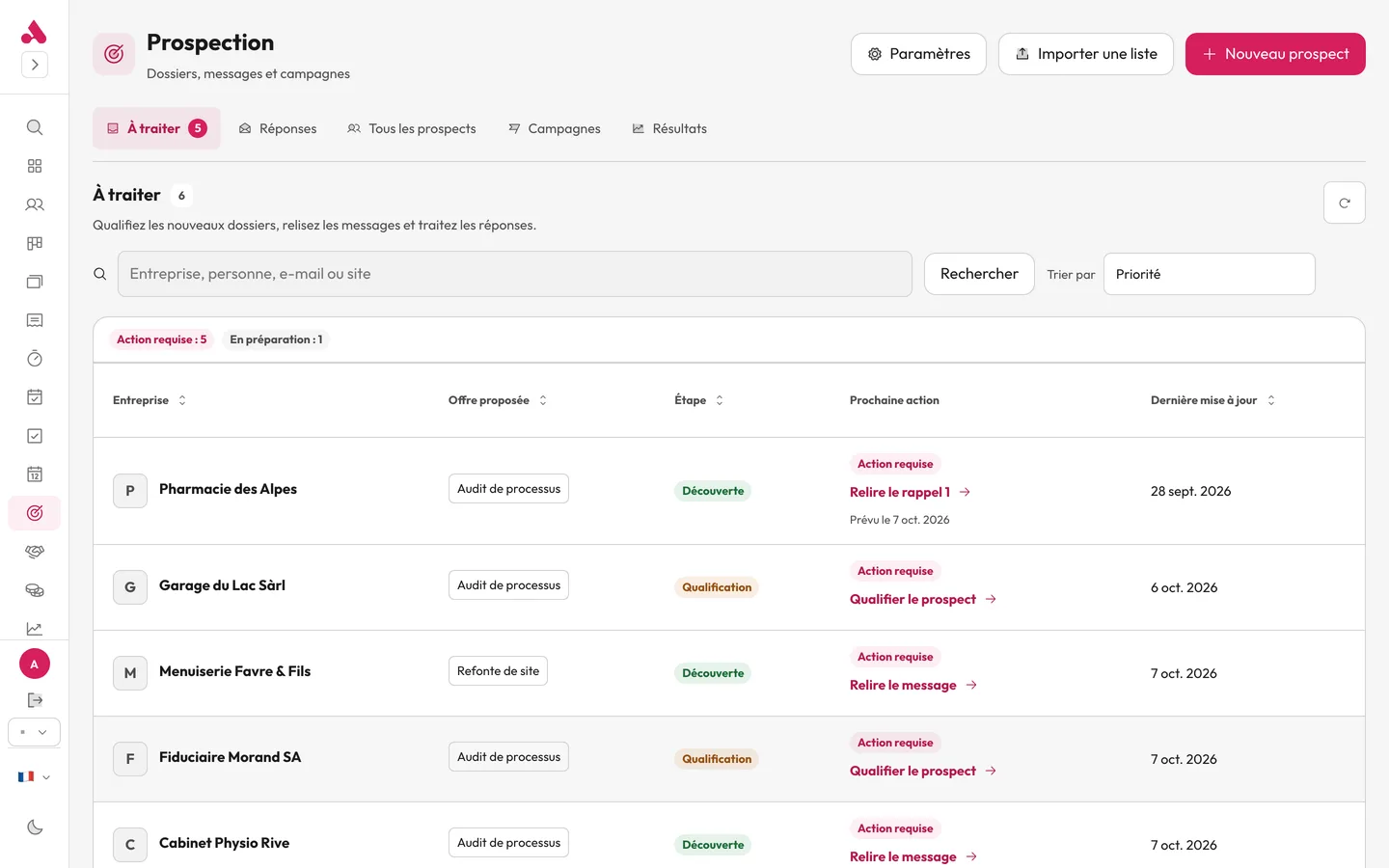Image resolution: width=1389 pixels, height=868 pixels.
Task: Open the Fiduciaire Morand SA row
Action: click(x=729, y=759)
